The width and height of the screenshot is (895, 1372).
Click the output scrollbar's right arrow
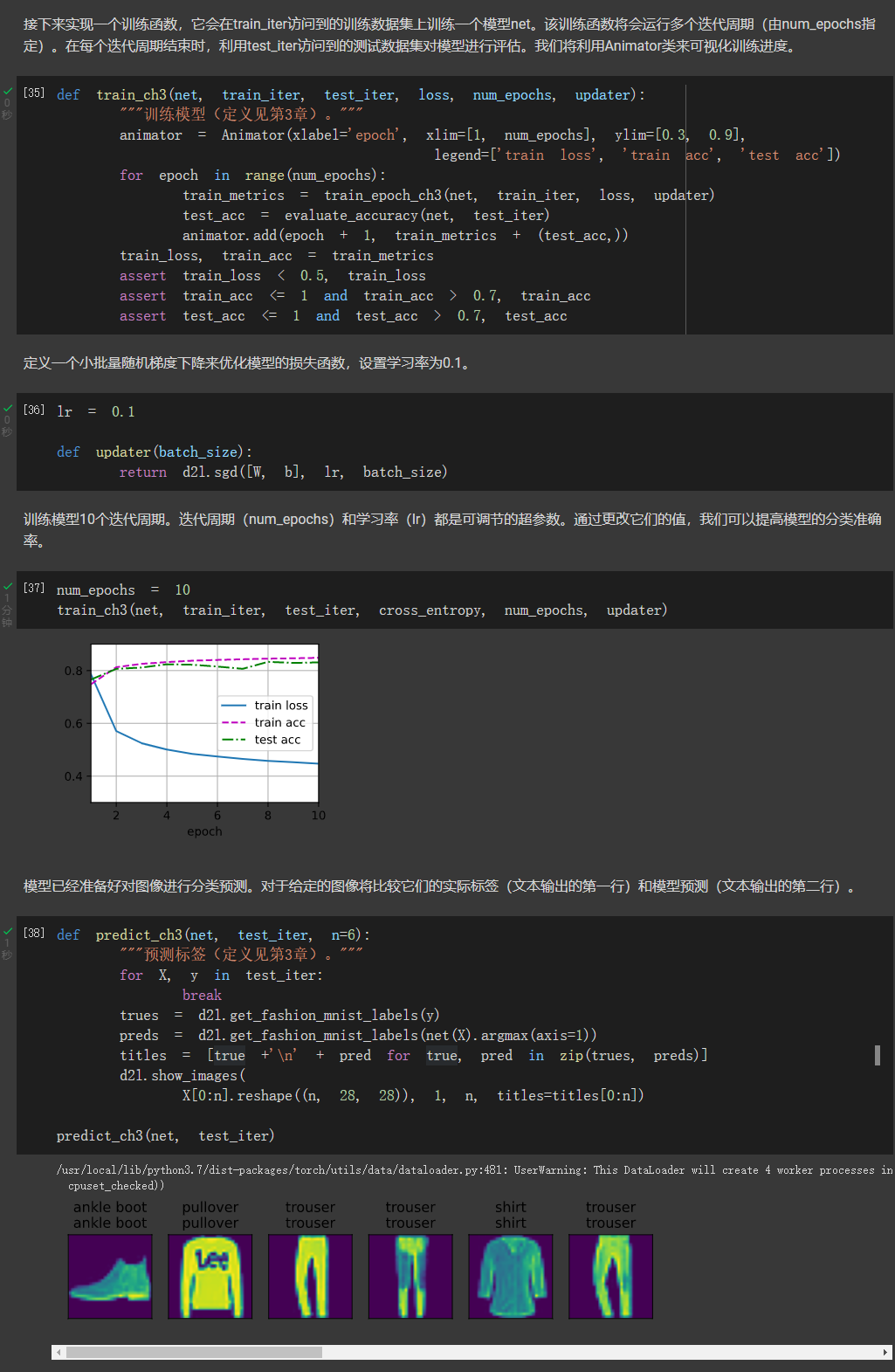pos(885,1352)
